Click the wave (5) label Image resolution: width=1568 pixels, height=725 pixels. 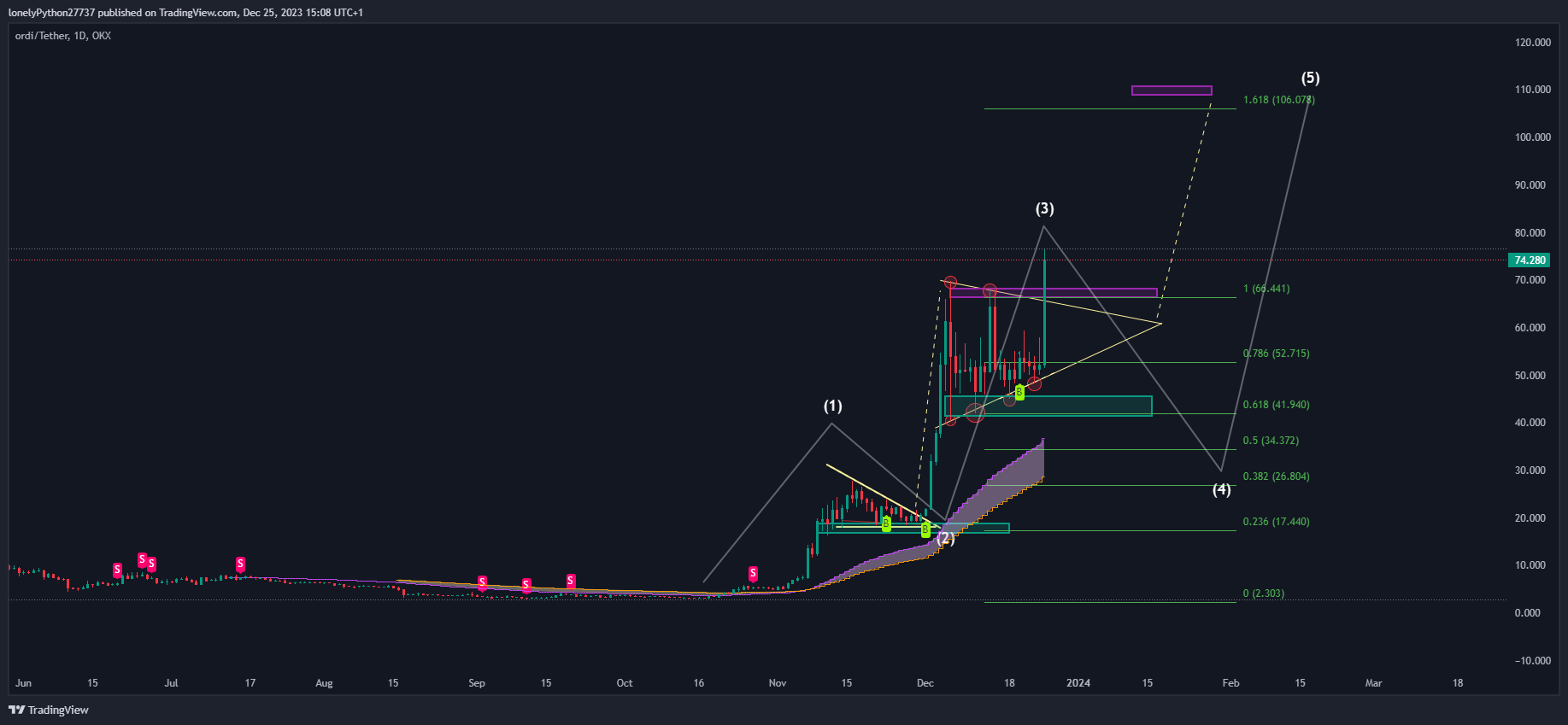coord(1310,78)
